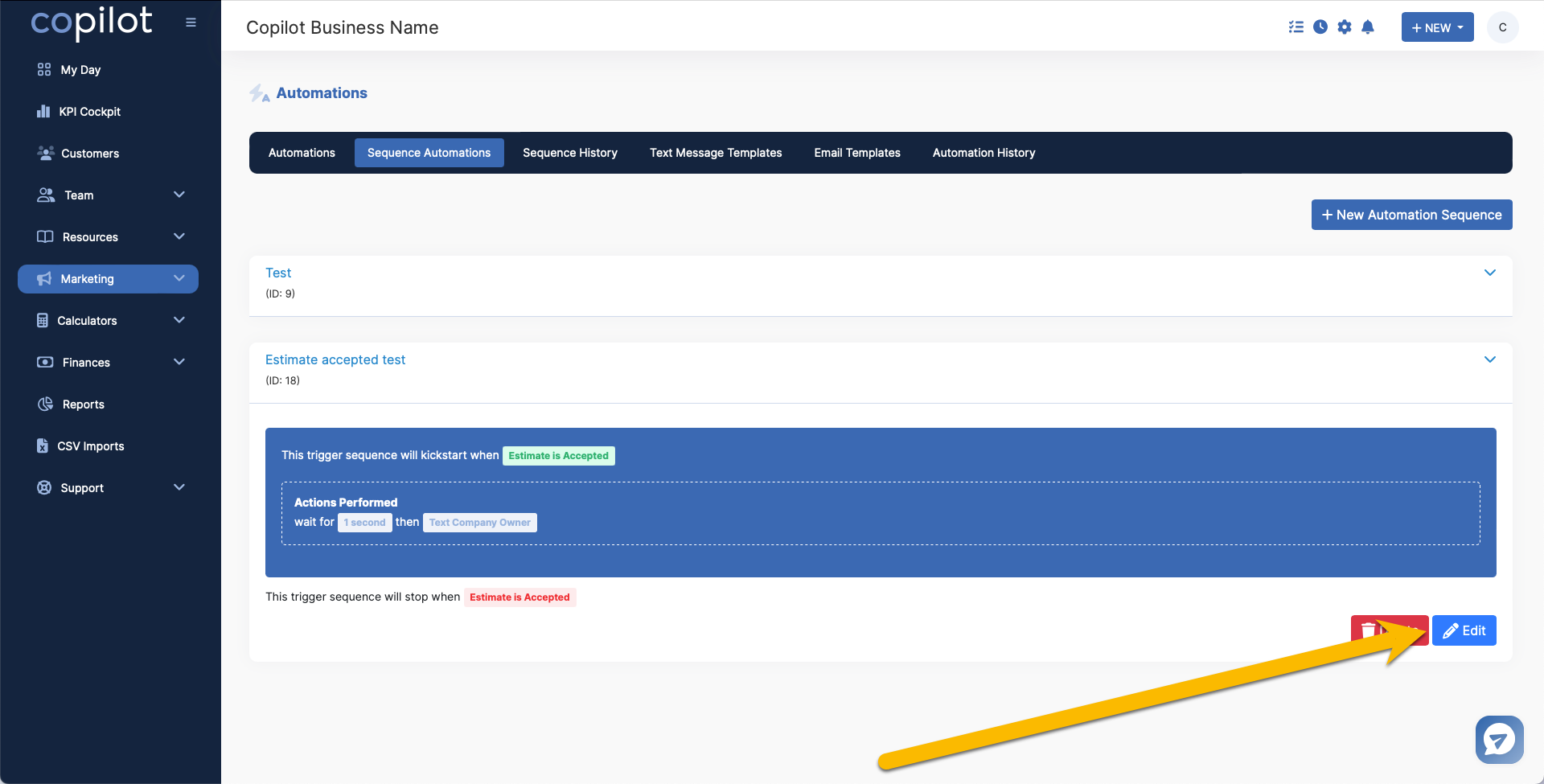Click Actions Performed heading

[x=346, y=503]
